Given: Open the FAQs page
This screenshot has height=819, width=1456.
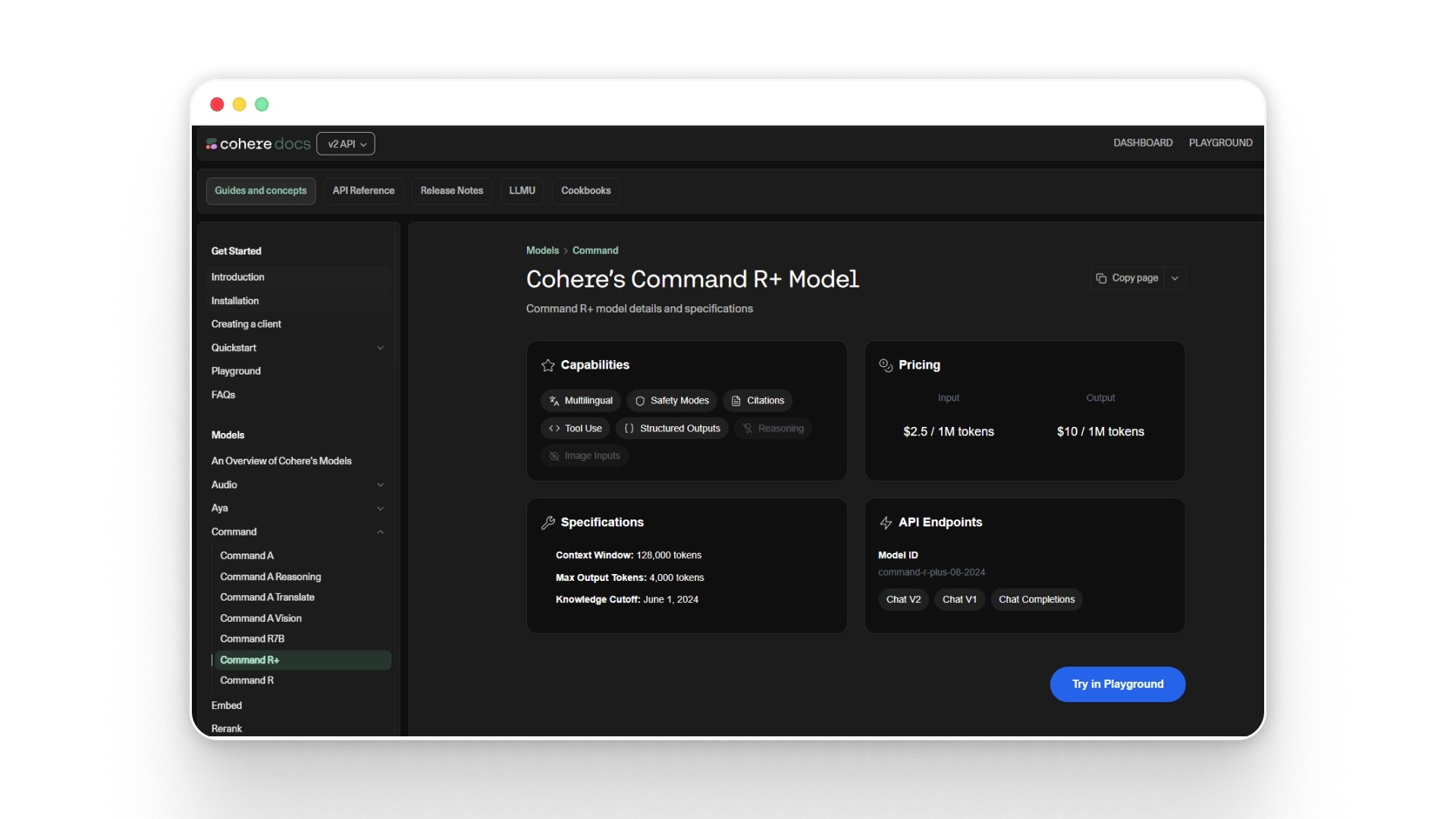Looking at the screenshot, I should 298,394.
